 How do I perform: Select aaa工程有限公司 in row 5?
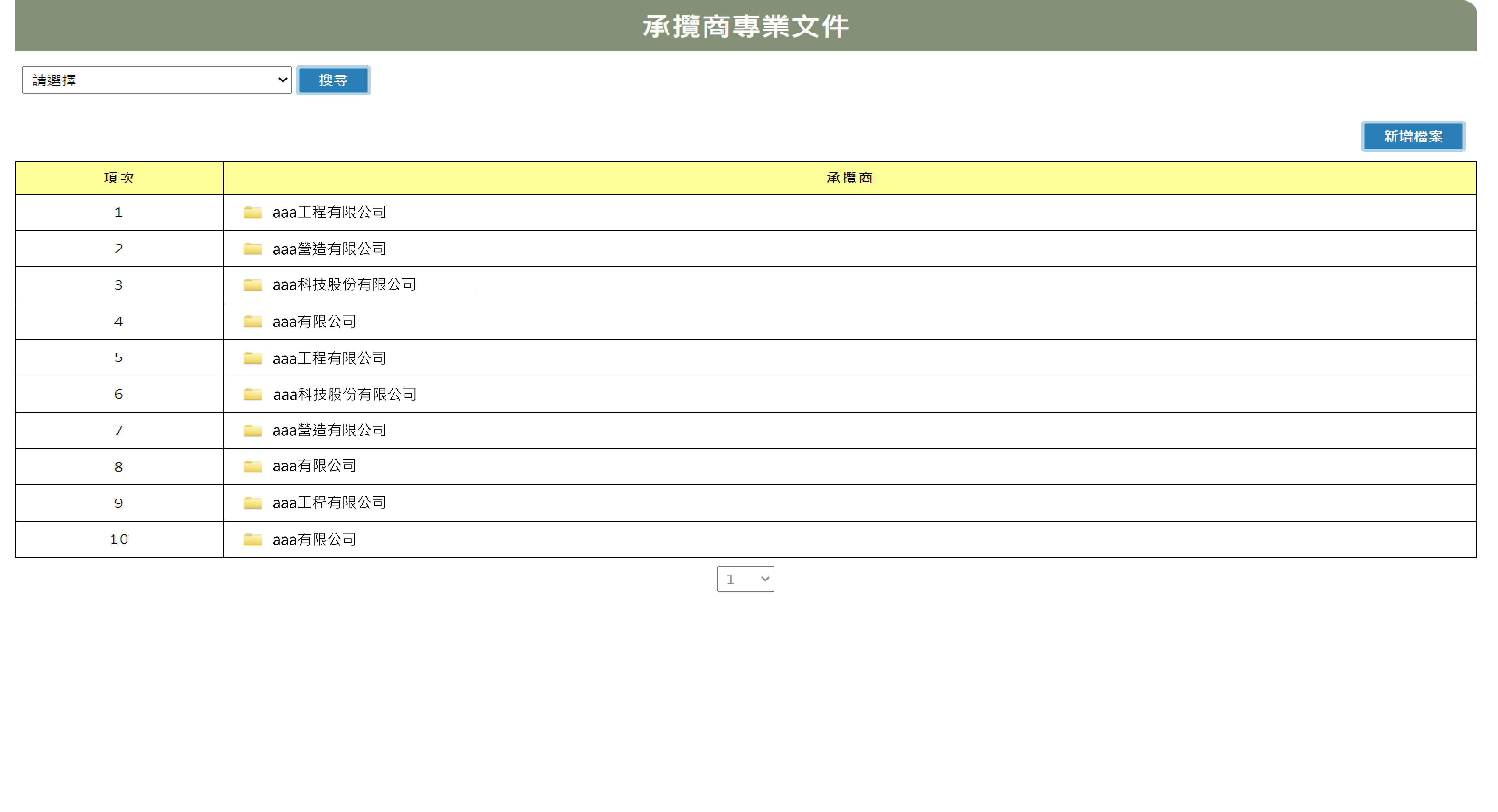[x=329, y=358]
